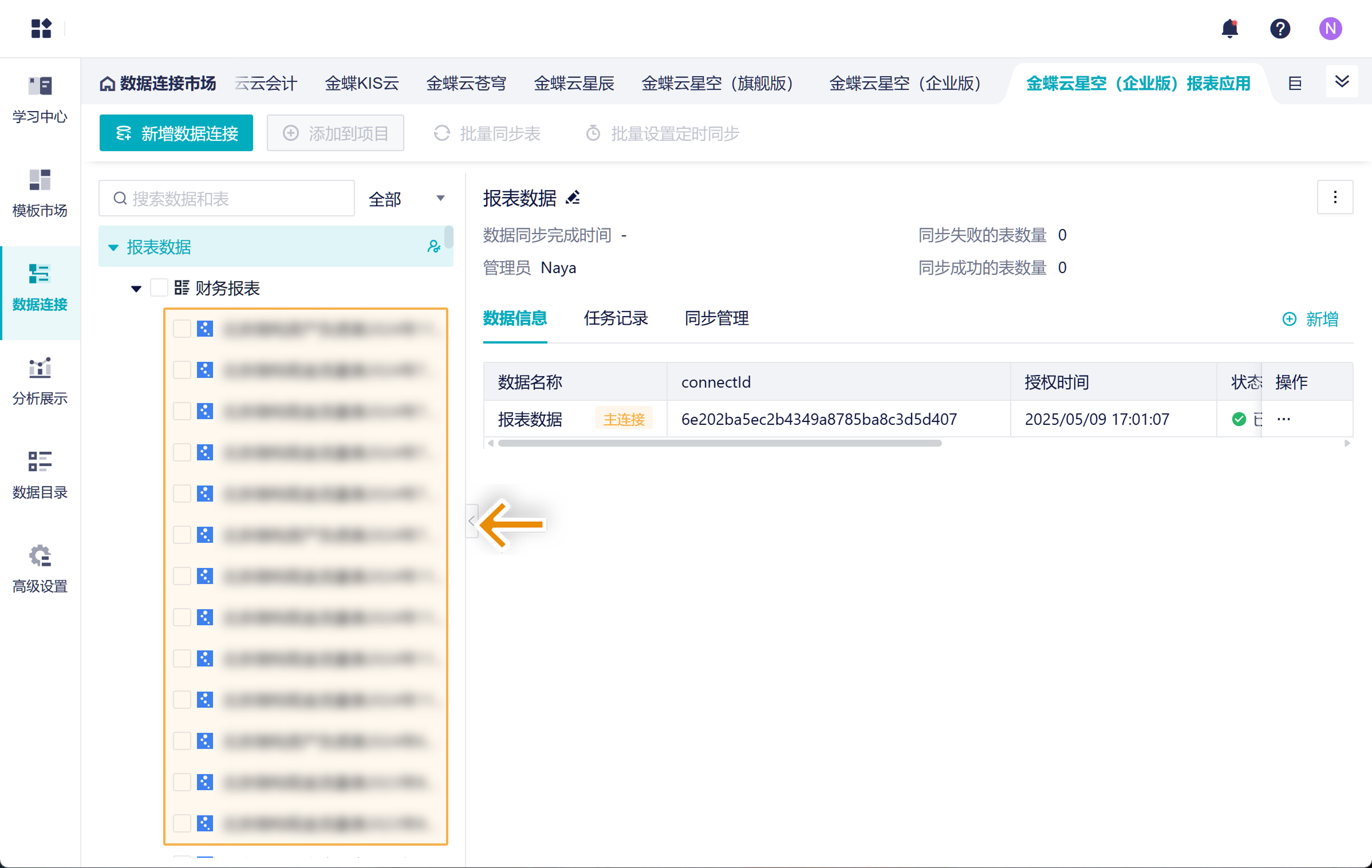Open 高级设置 in the sidebar
The width and height of the screenshot is (1372, 868).
click(40, 570)
